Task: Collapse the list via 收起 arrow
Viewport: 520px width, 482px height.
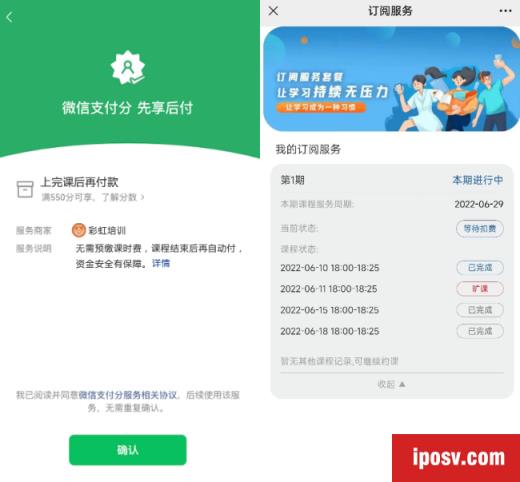Action: pyautogui.click(x=402, y=384)
